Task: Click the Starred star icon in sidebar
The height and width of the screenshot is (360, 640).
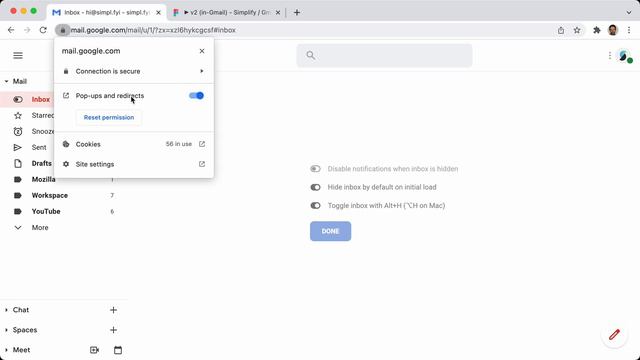Action: 18,116
